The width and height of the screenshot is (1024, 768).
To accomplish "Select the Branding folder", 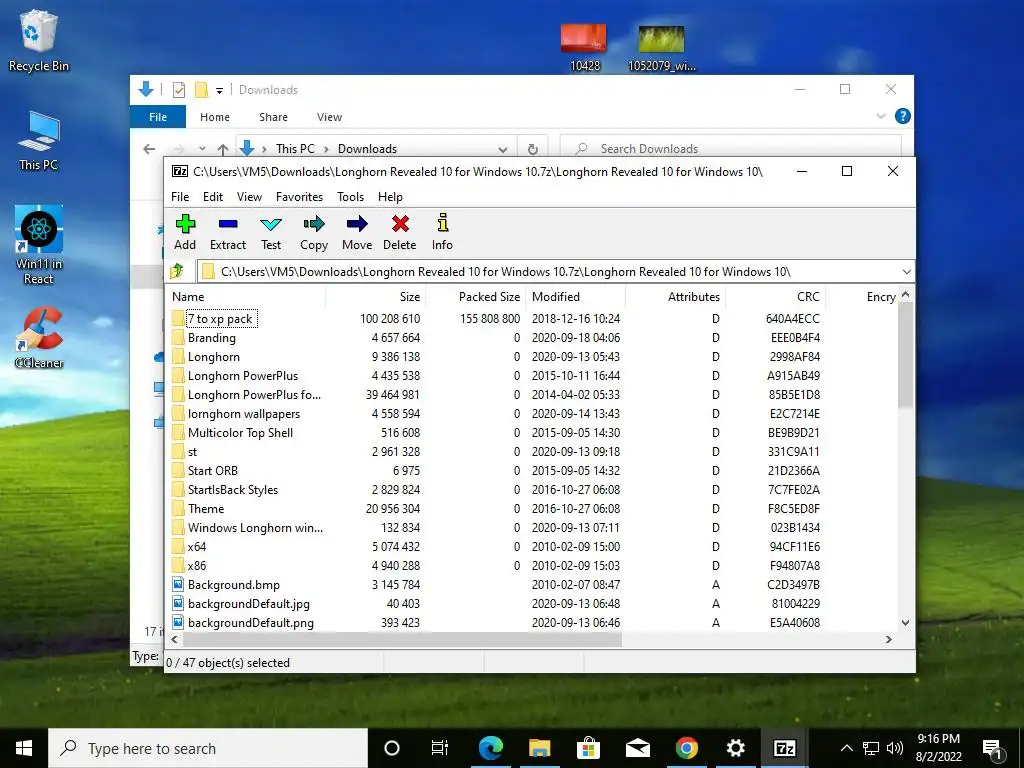I will [212, 338].
